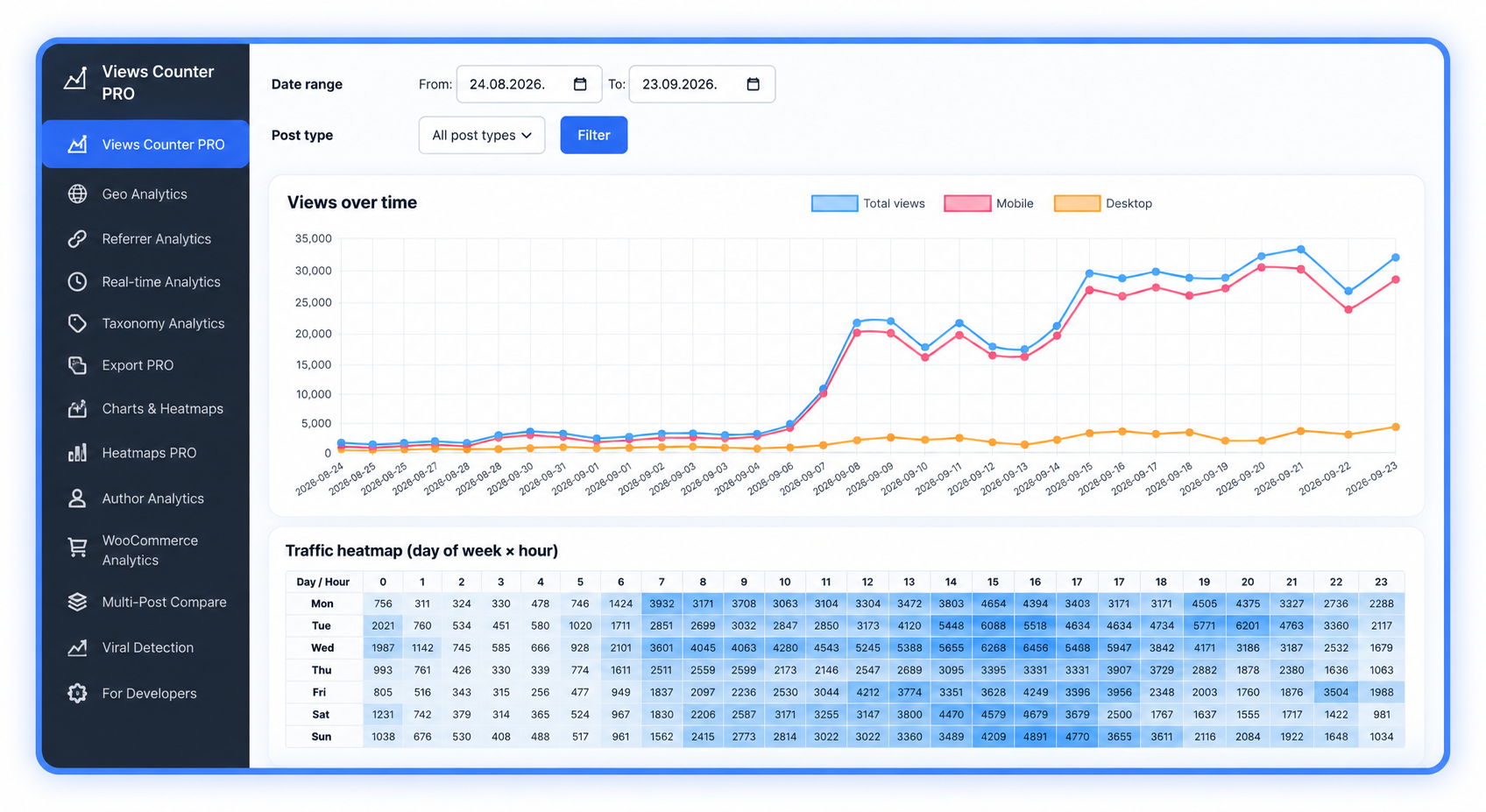
Task: Click the clock icon for Real-time Analytics
Action: [x=77, y=281]
